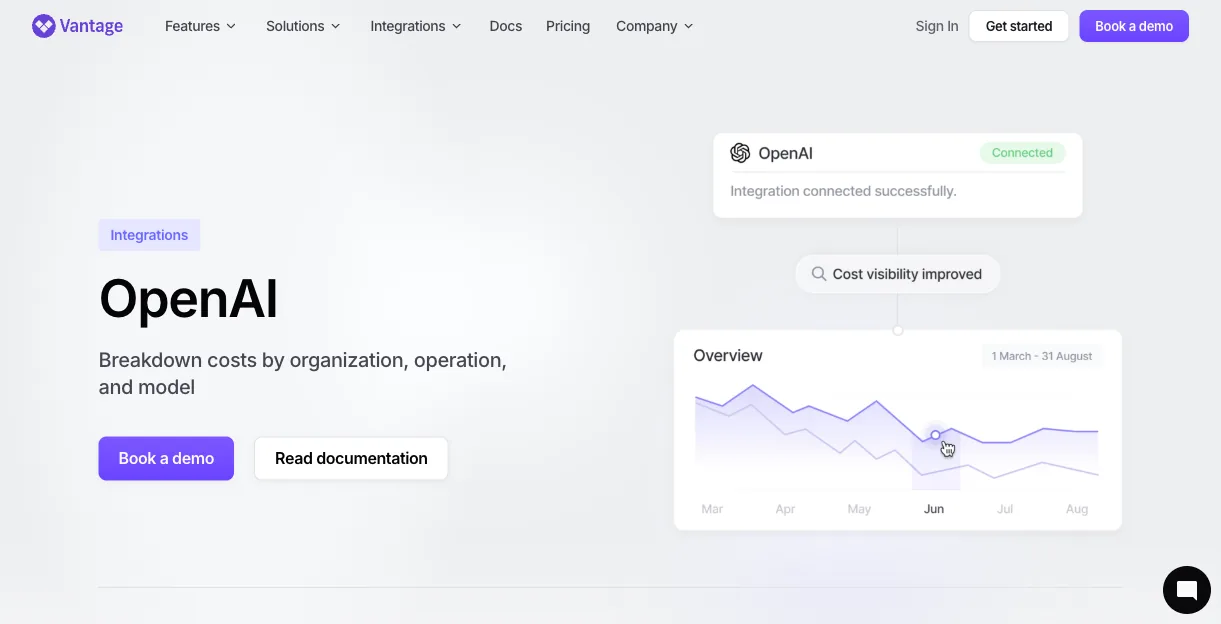Screen dimensions: 1221x624
Task: Expand the Features dropdown chevron
Action: click(x=231, y=27)
